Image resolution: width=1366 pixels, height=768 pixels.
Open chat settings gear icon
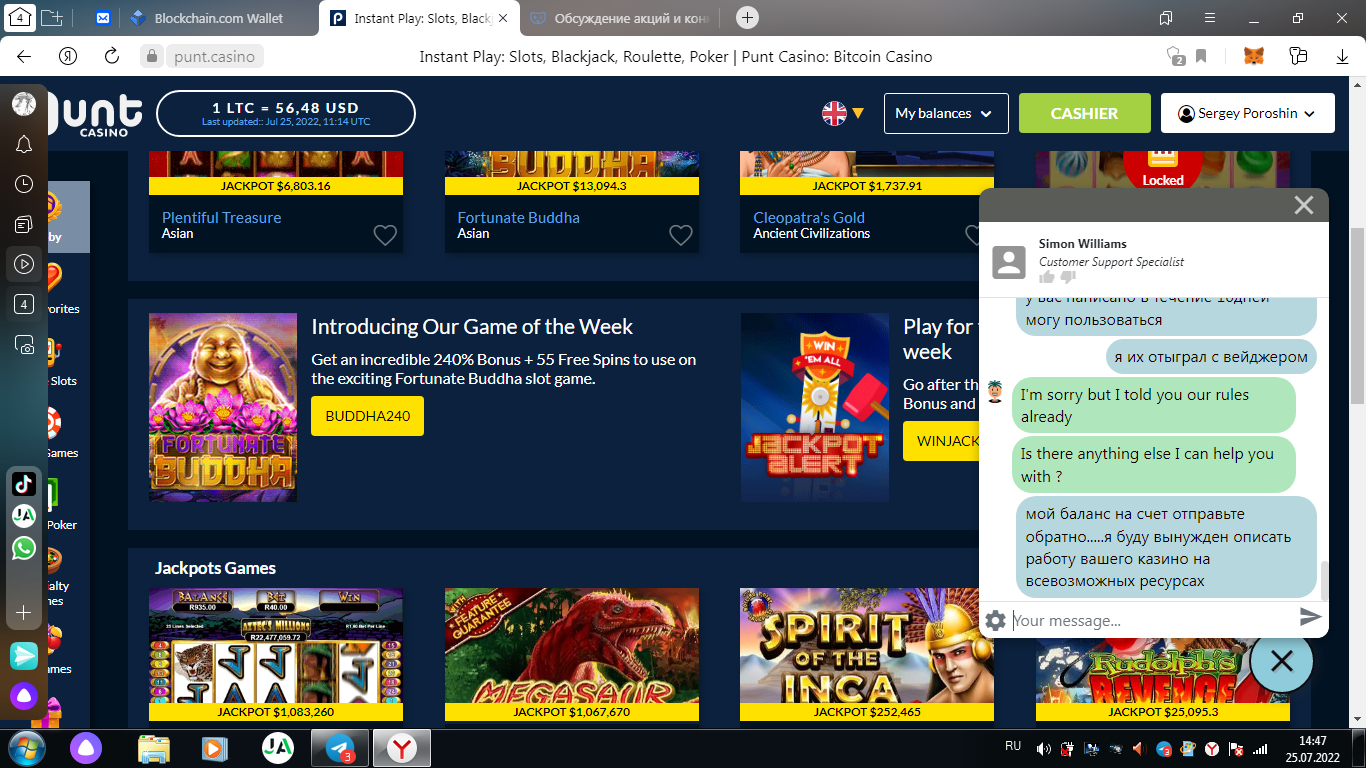(x=995, y=620)
